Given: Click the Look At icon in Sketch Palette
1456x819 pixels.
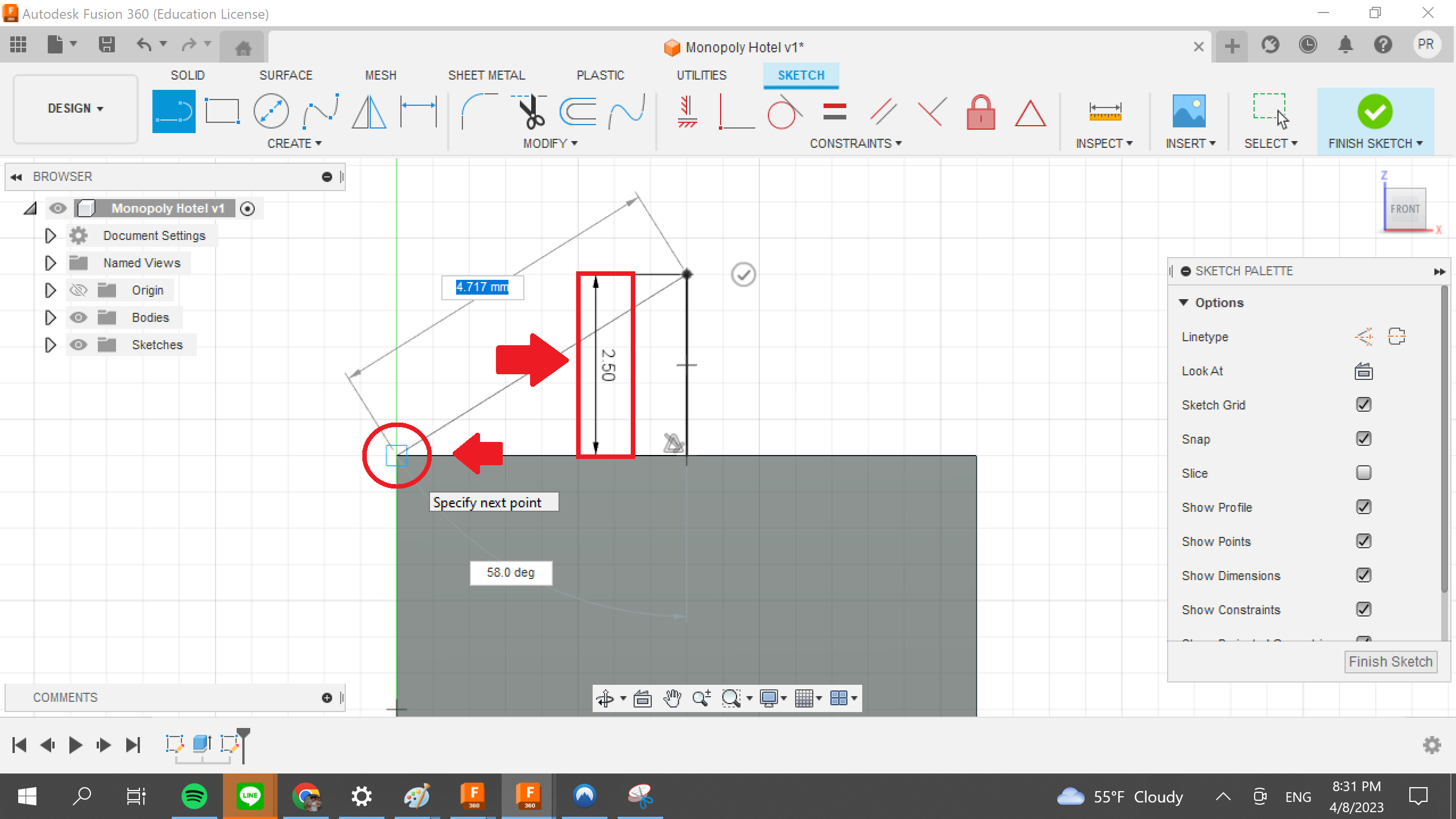Looking at the screenshot, I should (x=1363, y=371).
